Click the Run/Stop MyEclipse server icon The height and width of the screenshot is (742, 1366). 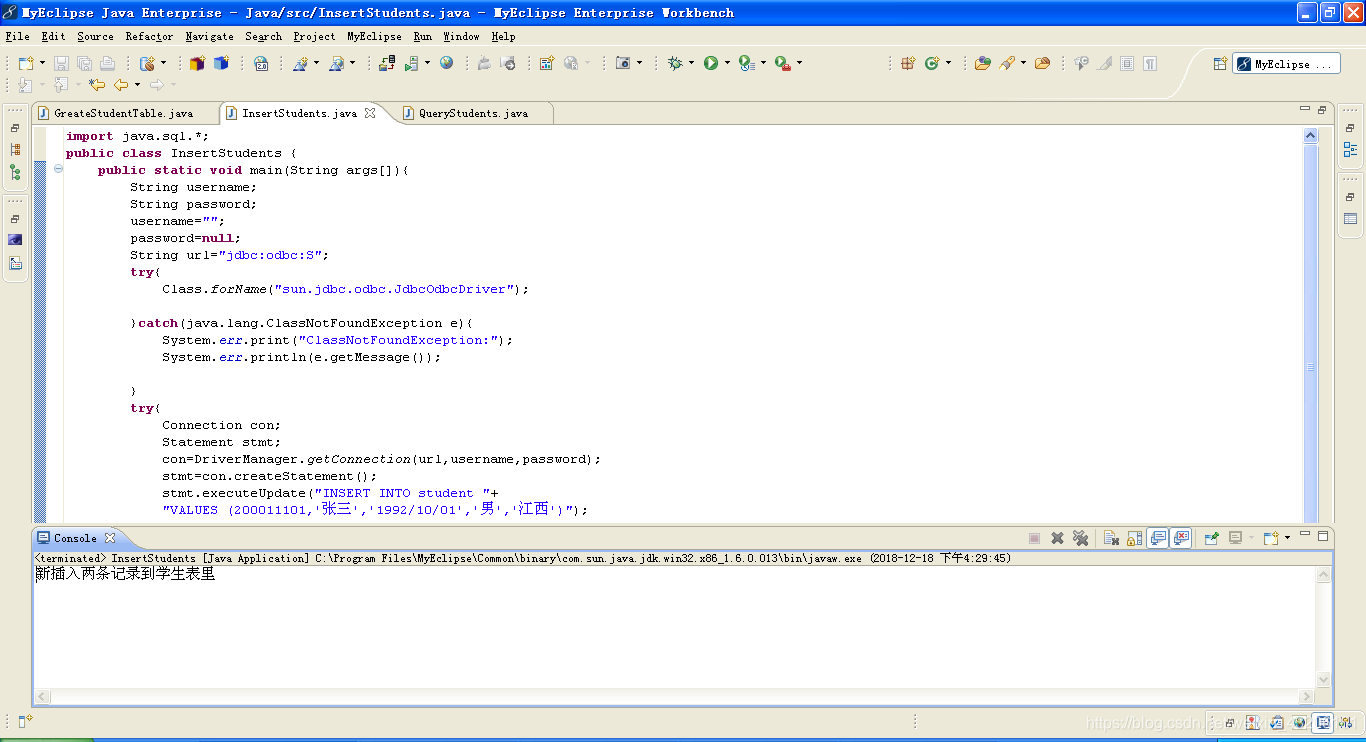[411, 63]
